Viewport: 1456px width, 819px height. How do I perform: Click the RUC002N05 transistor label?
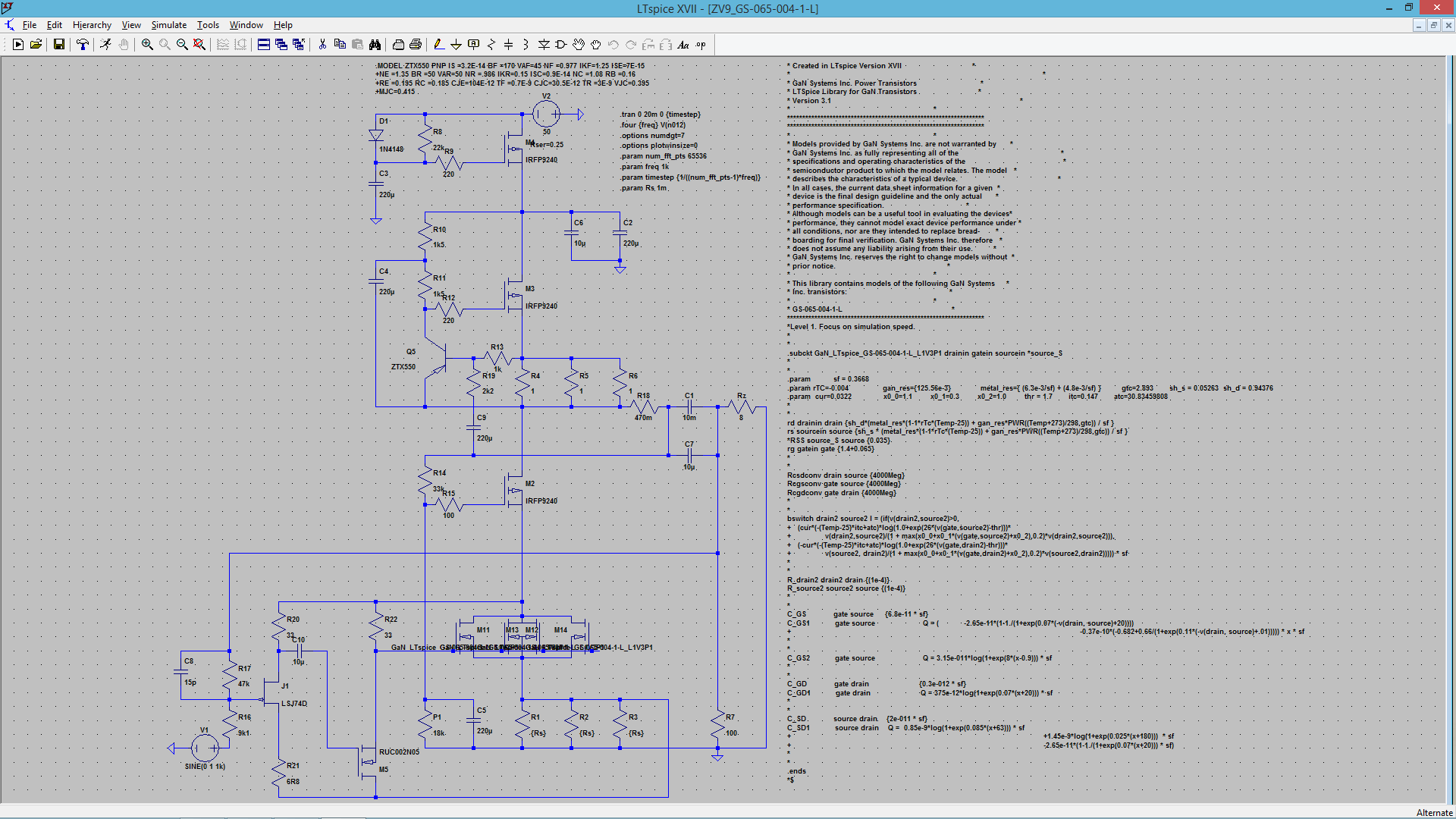400,752
